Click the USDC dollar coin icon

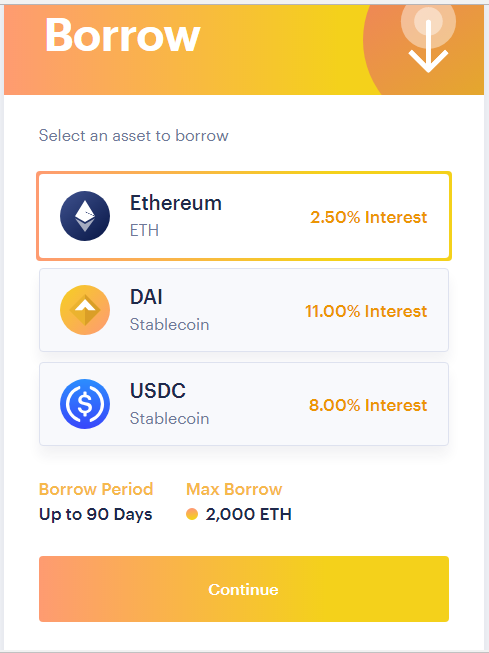85,404
